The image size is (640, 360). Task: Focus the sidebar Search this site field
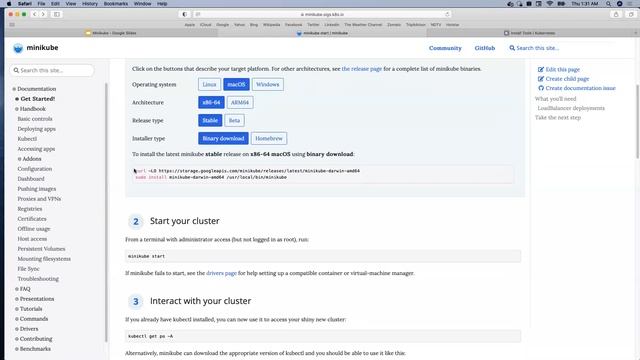52,71
